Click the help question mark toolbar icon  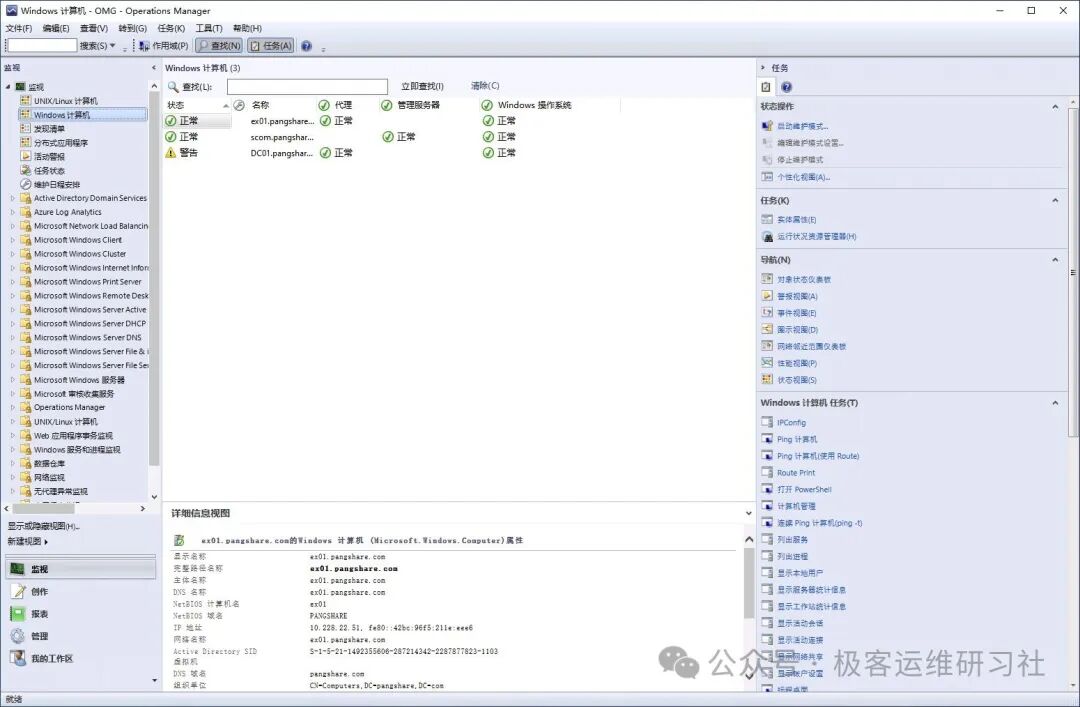point(306,45)
